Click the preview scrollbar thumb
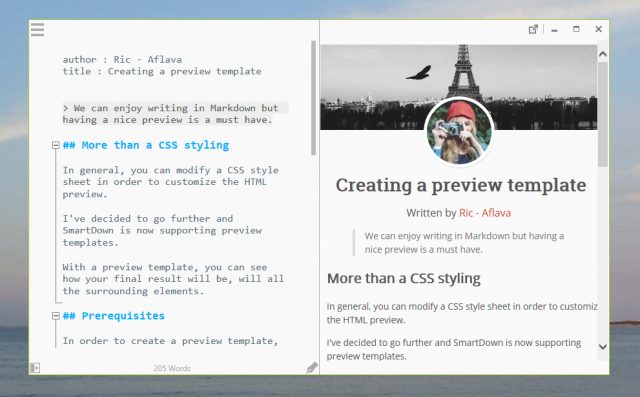The image size is (640, 397). click(x=602, y=114)
